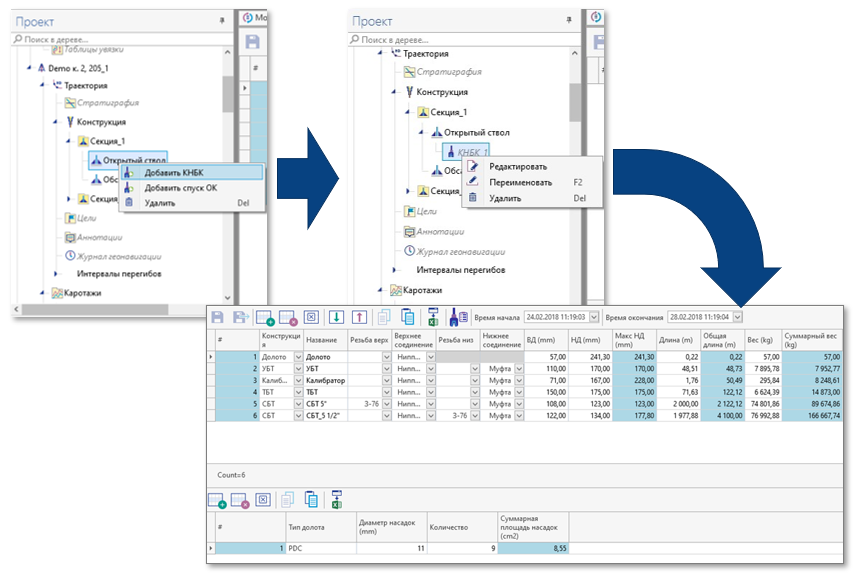Open the Время окончания date dropdown
860x583 pixels.
pyautogui.click(x=738, y=317)
